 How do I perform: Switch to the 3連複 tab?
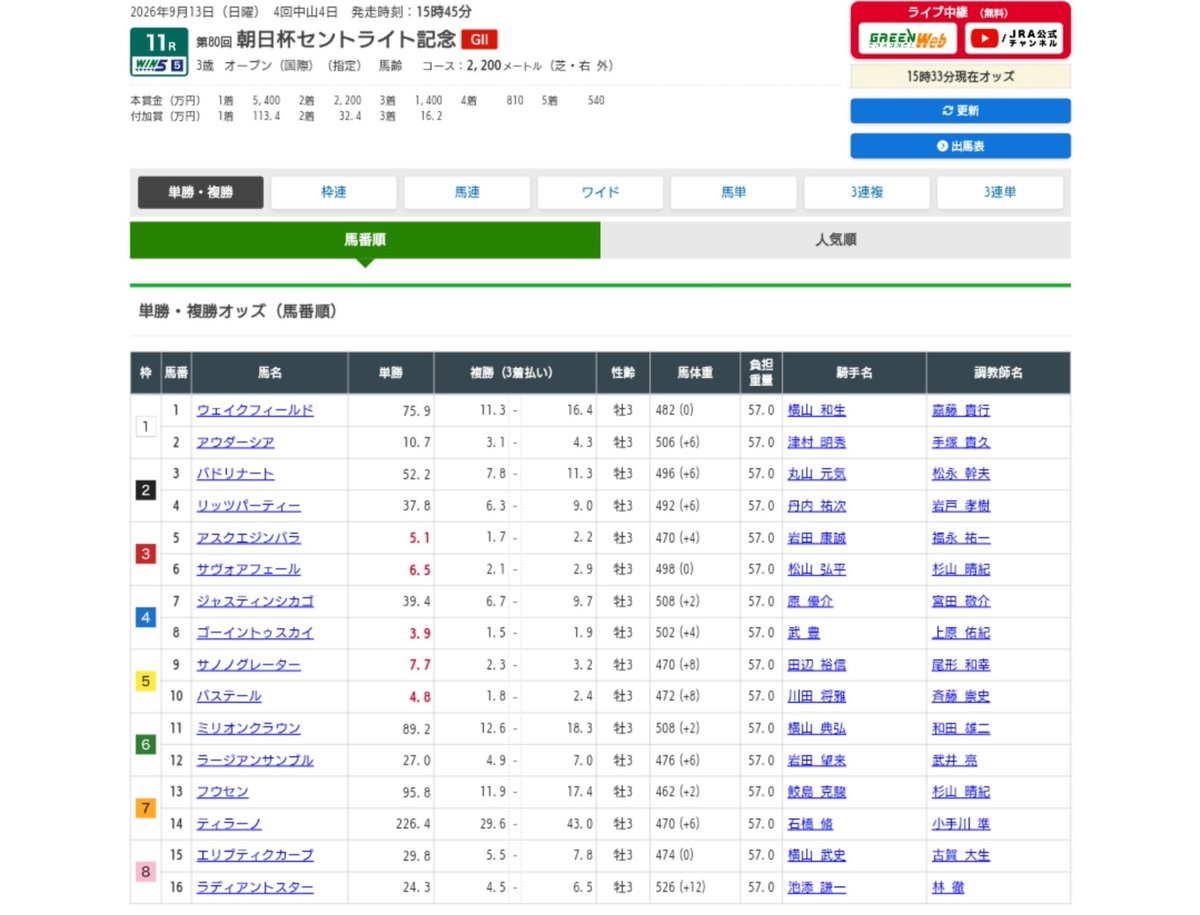click(867, 192)
